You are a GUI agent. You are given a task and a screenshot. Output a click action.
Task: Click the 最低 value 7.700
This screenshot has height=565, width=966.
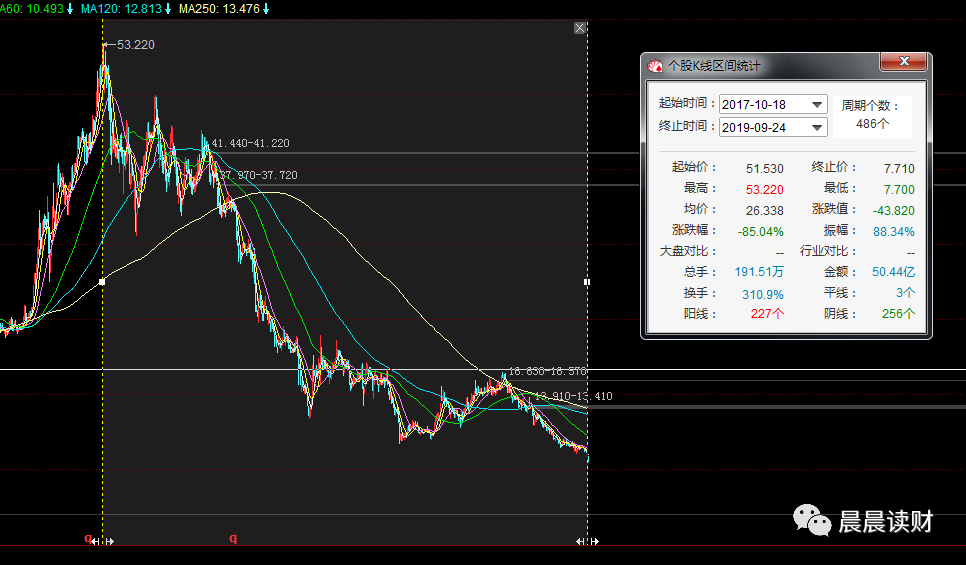tap(899, 190)
